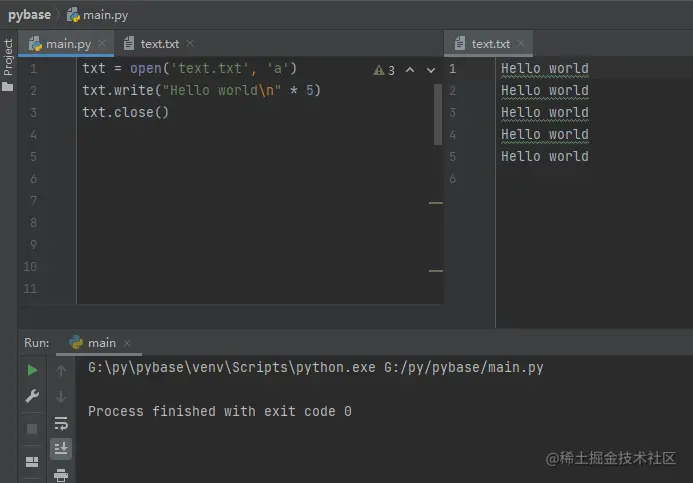Viewport: 693px width, 483px height.
Task: Click the fifth Hello world line in text.txt
Action: [544, 157]
